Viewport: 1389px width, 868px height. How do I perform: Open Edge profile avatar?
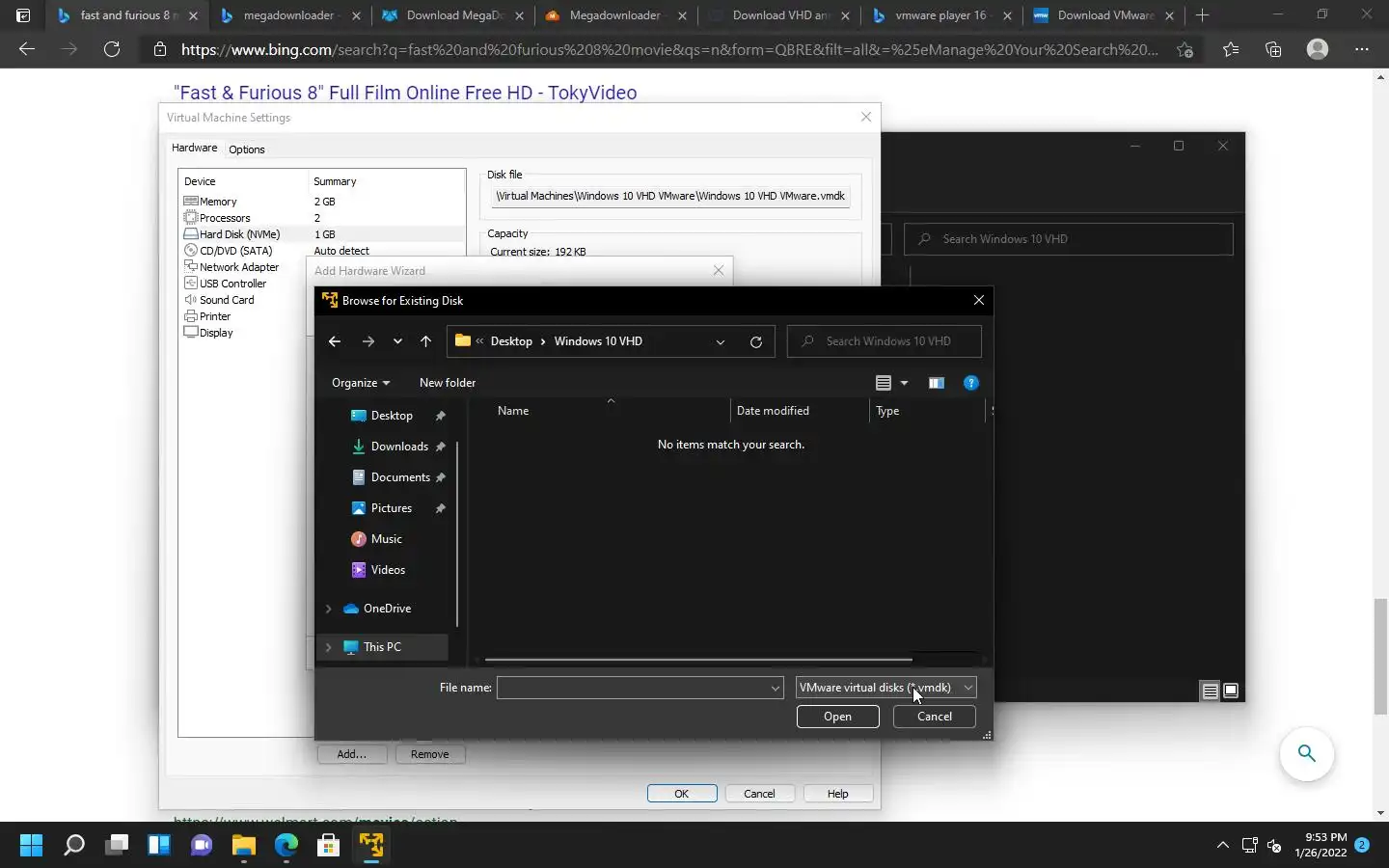pos(1318,49)
